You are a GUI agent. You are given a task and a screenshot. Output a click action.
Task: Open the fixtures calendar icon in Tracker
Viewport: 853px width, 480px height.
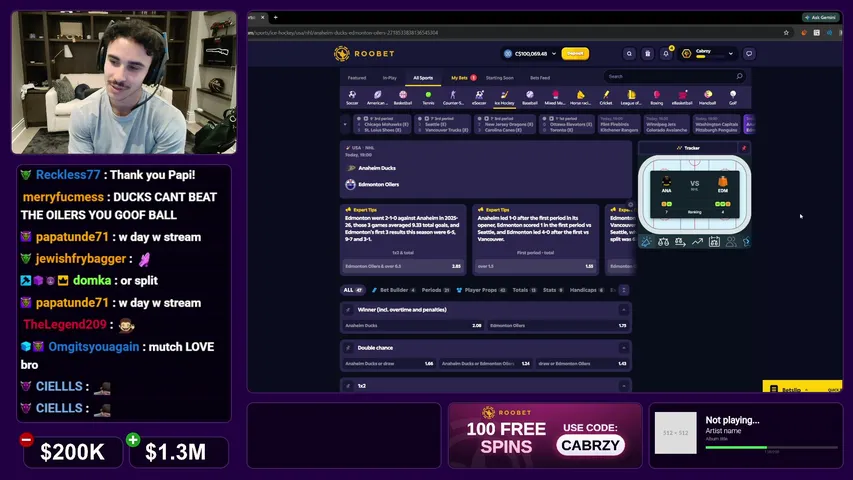point(714,242)
